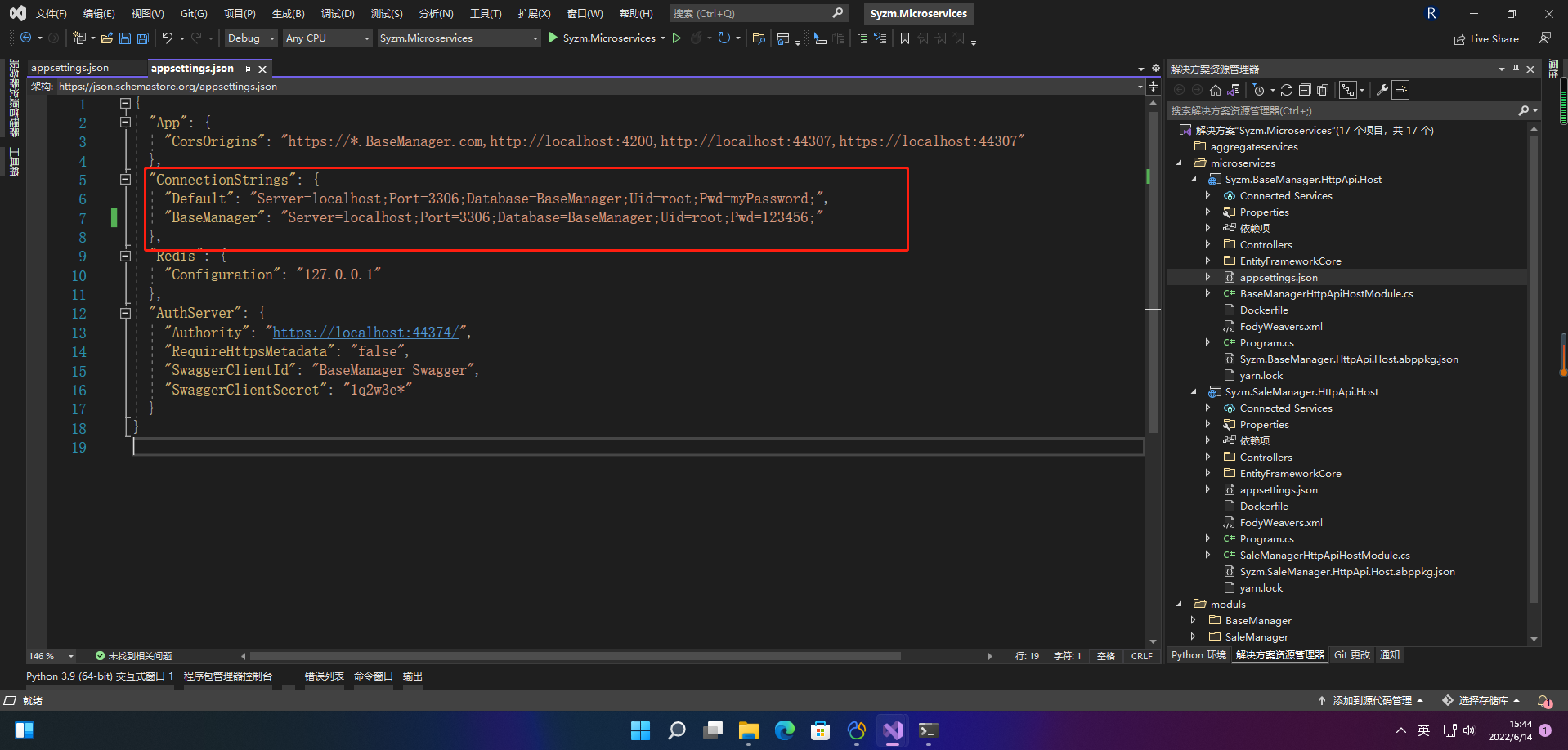Click the pin icon on Solution Explorer panel
Image resolution: width=1568 pixels, height=750 pixels.
coord(1516,69)
